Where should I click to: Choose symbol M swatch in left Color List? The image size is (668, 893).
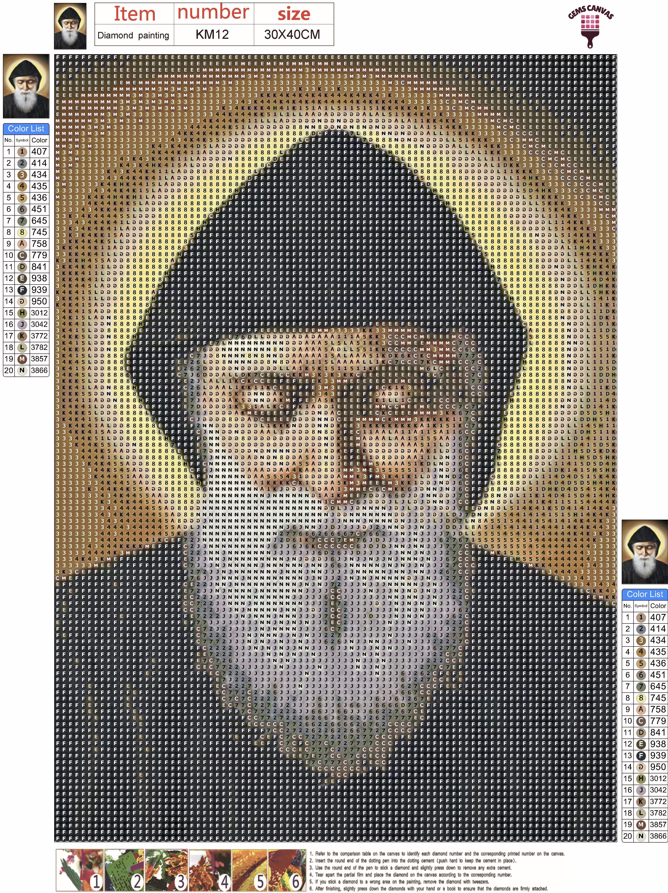(x=22, y=358)
